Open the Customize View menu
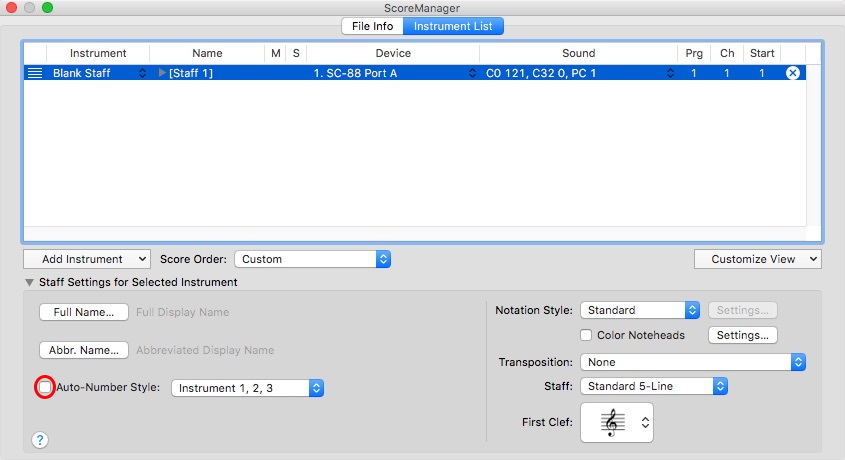The image size is (845, 460). click(757, 259)
